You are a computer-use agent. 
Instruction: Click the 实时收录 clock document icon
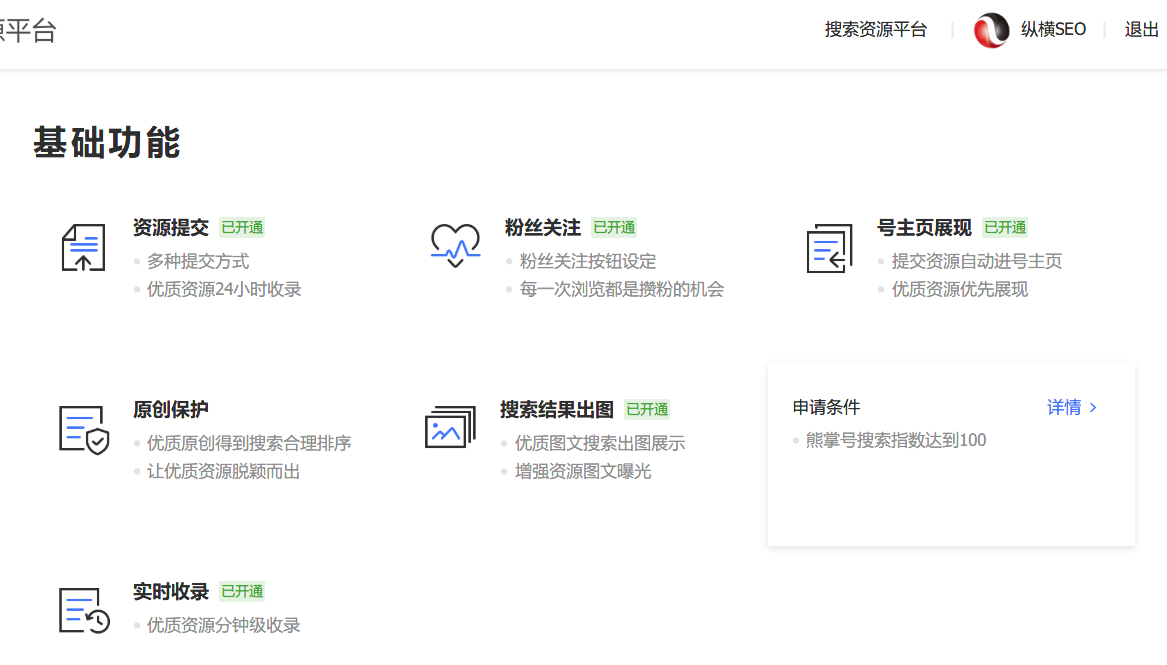point(83,610)
